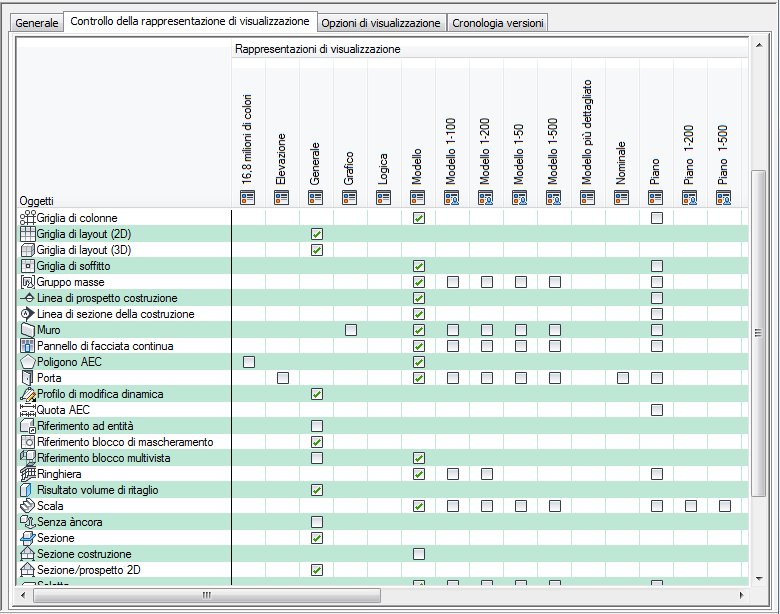Viewport: 780px width, 614px height.
Task: Select the Gruppo masse object icon
Action: coord(28,282)
